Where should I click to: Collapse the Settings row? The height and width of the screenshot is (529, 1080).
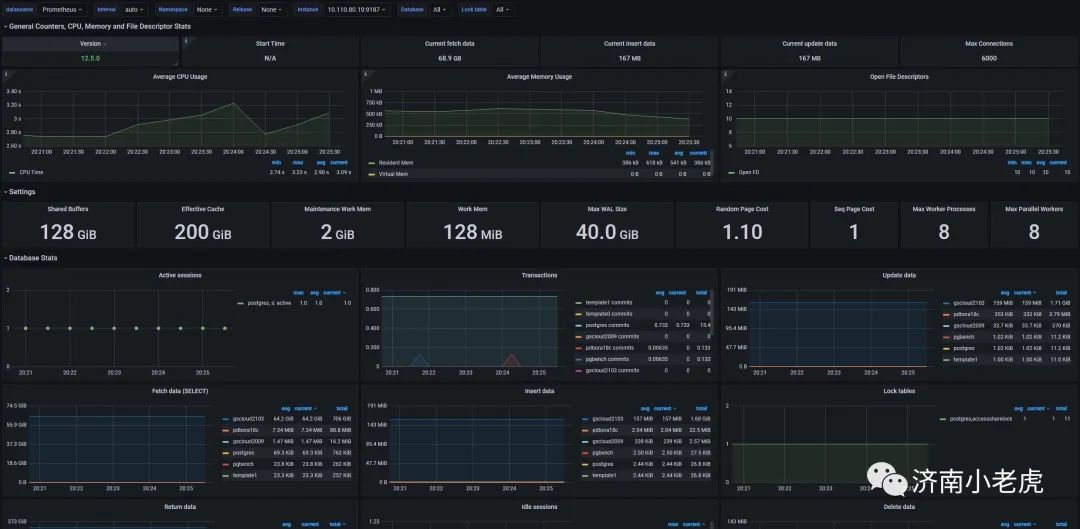(x=20, y=191)
